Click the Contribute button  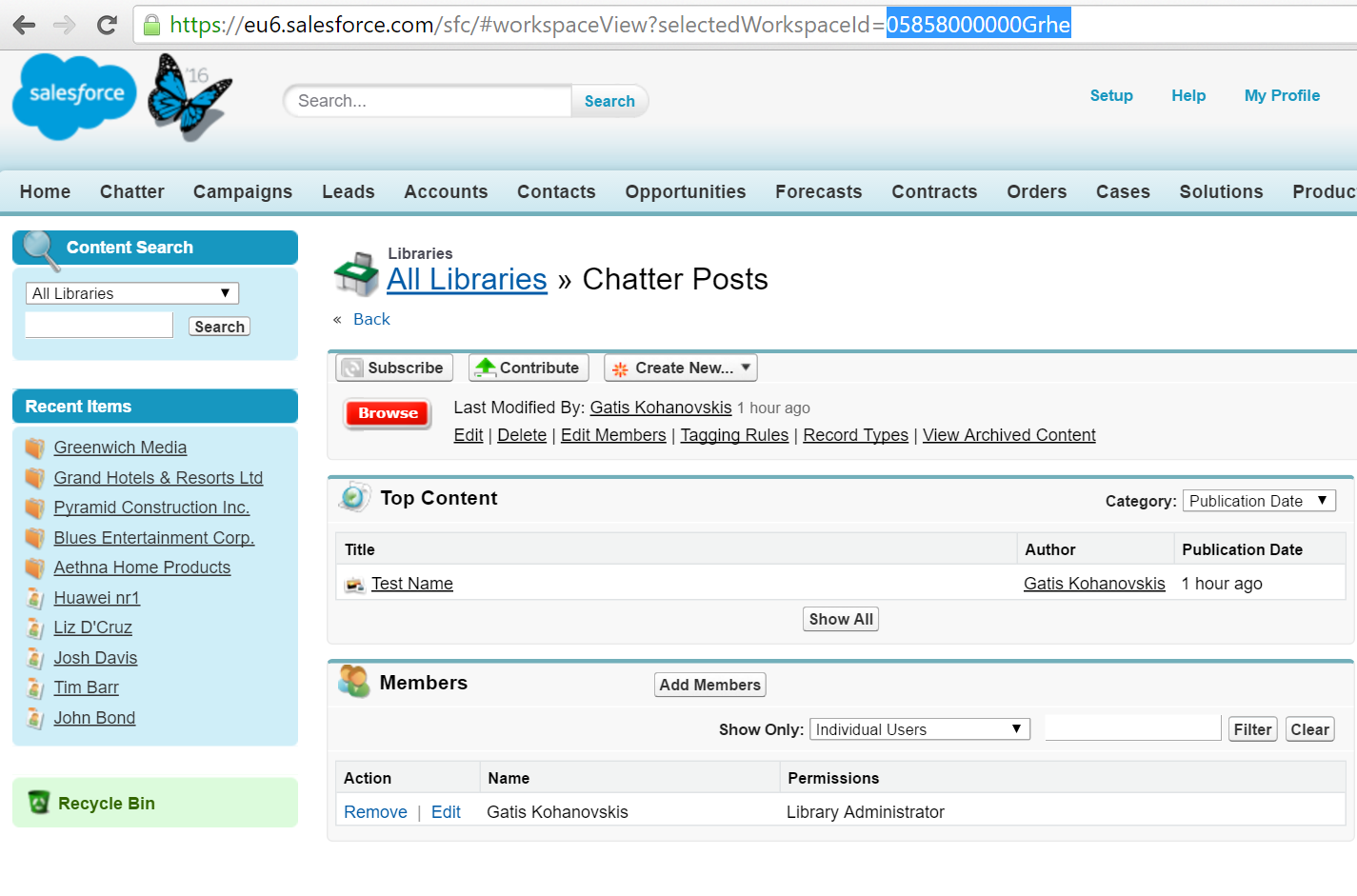[529, 368]
